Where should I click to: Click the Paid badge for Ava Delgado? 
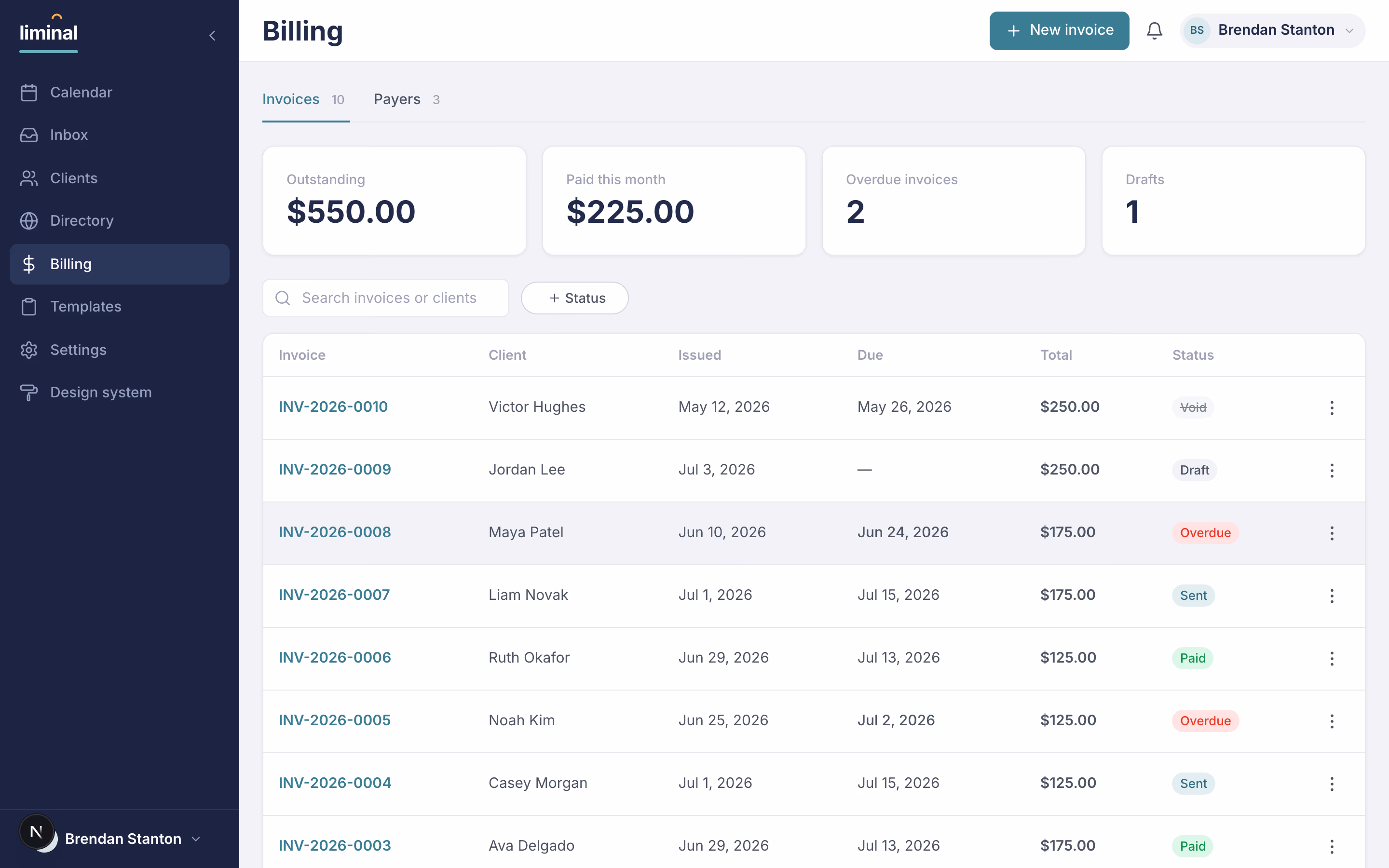click(x=1193, y=846)
